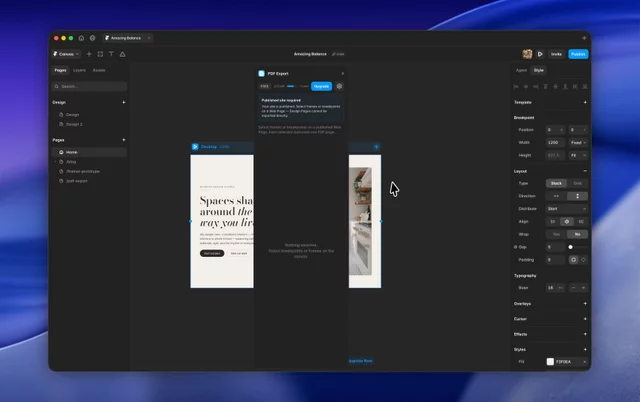Click the Search pages field
This screenshot has height=402, width=640.
89,87
